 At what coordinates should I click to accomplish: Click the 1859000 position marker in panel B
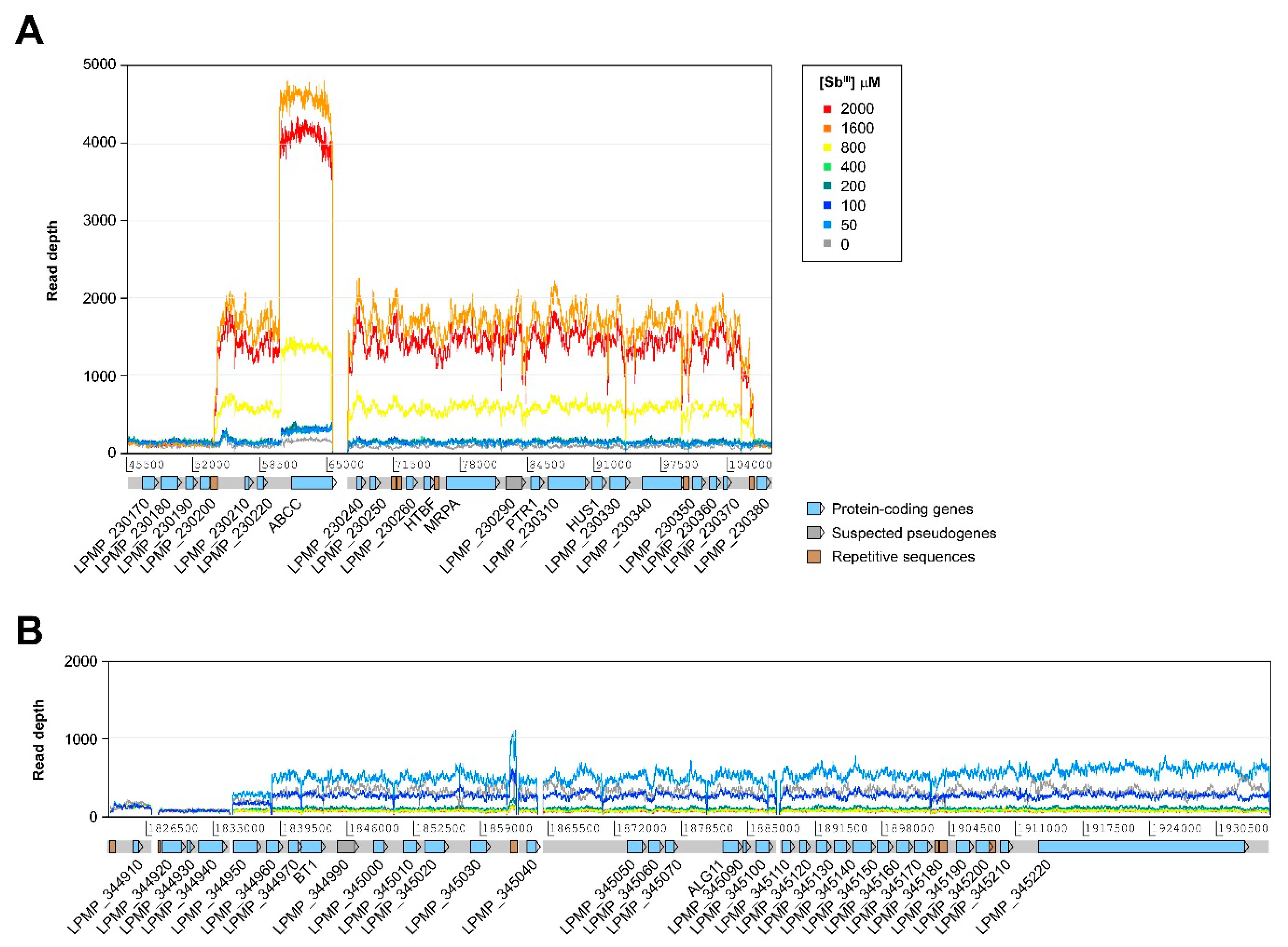507,828
